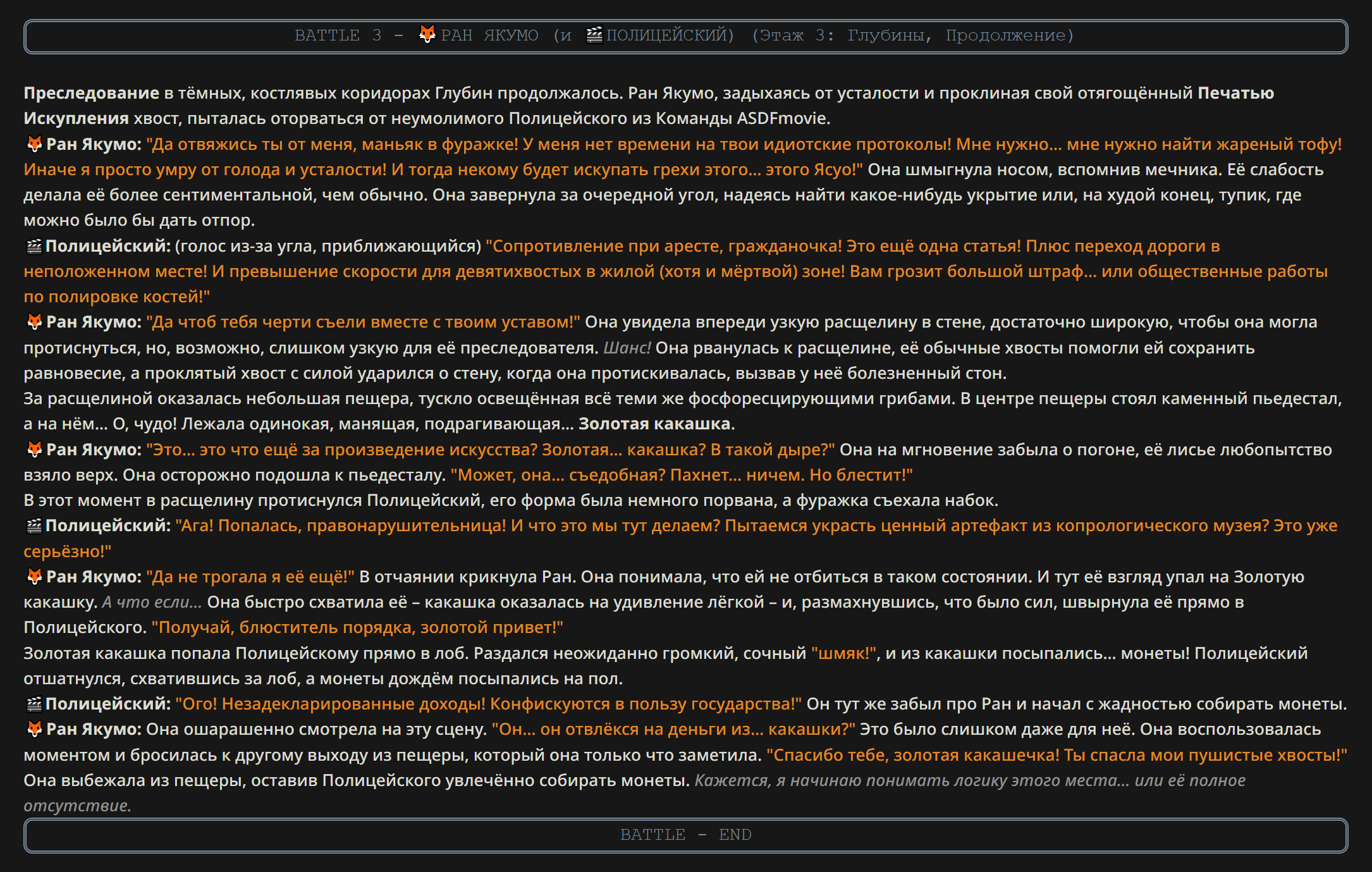Click "ПОЛИЦЕЙСКИЙ)" in the header box

tap(670, 35)
